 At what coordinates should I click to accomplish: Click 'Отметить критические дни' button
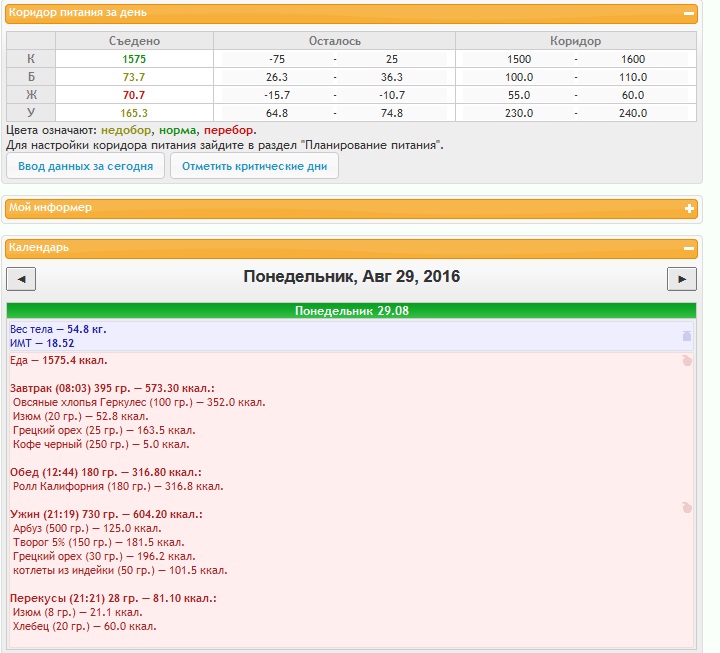pos(254,166)
